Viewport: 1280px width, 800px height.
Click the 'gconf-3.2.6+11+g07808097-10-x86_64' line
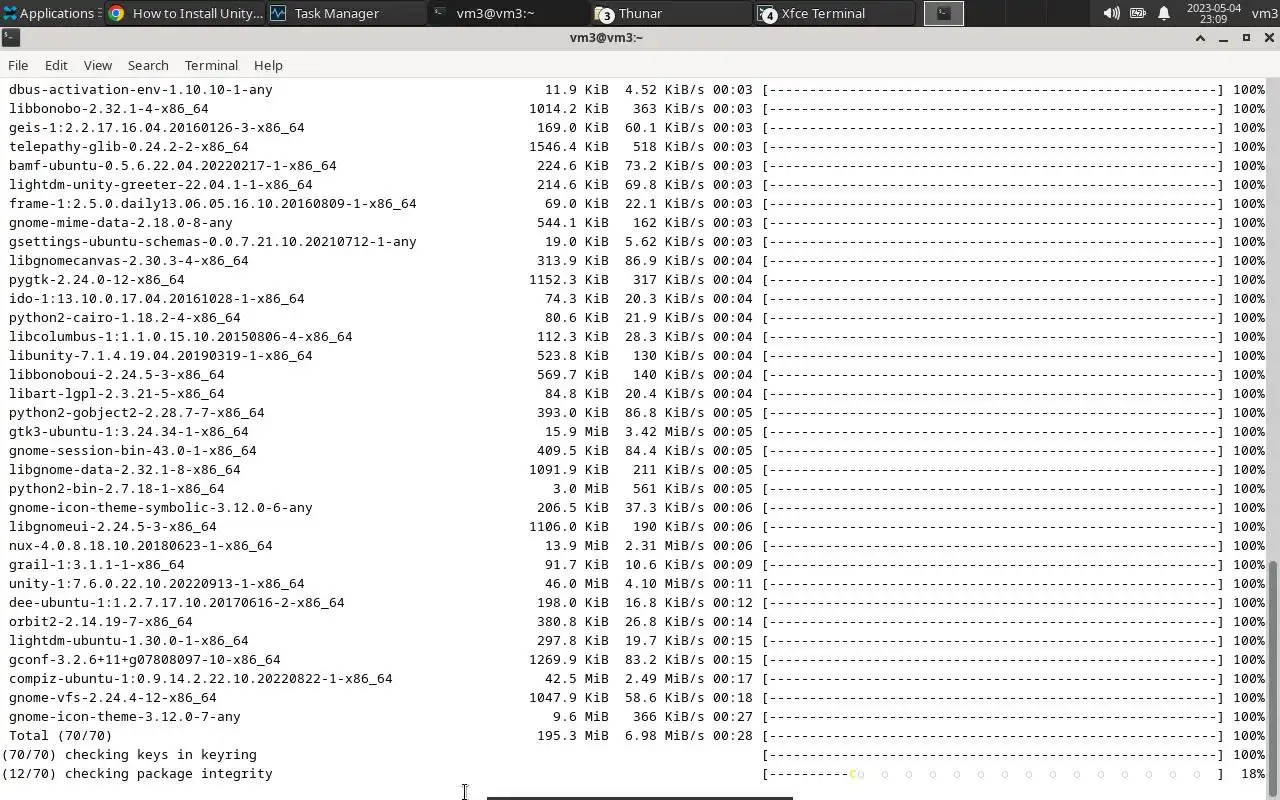(145, 660)
